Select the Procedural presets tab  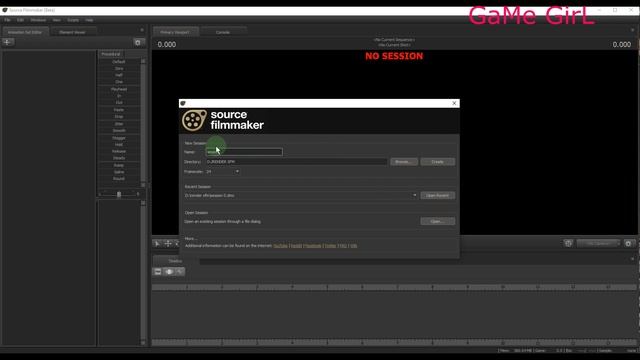click(x=111, y=54)
